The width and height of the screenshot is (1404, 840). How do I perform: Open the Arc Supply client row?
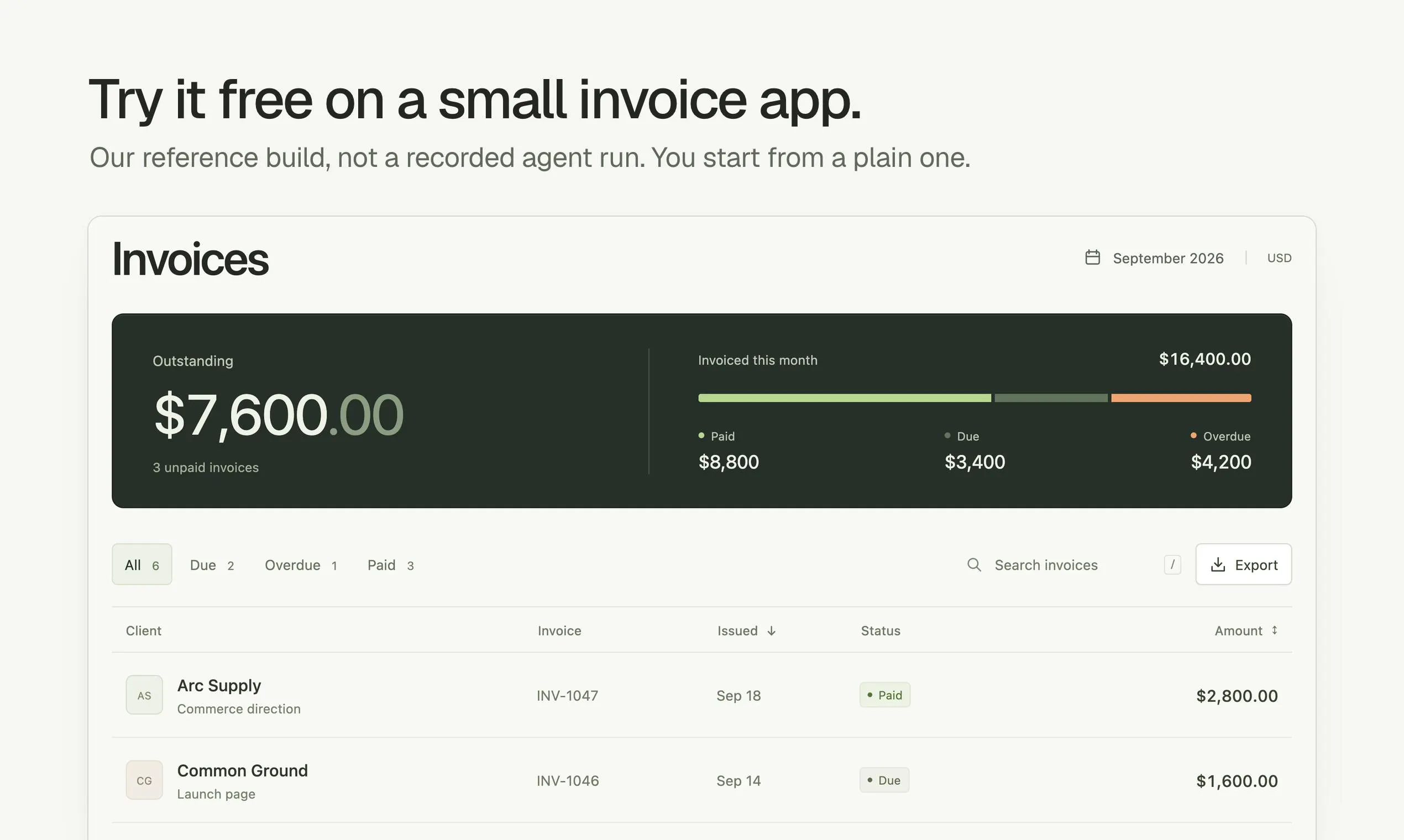pyautogui.click(x=702, y=695)
